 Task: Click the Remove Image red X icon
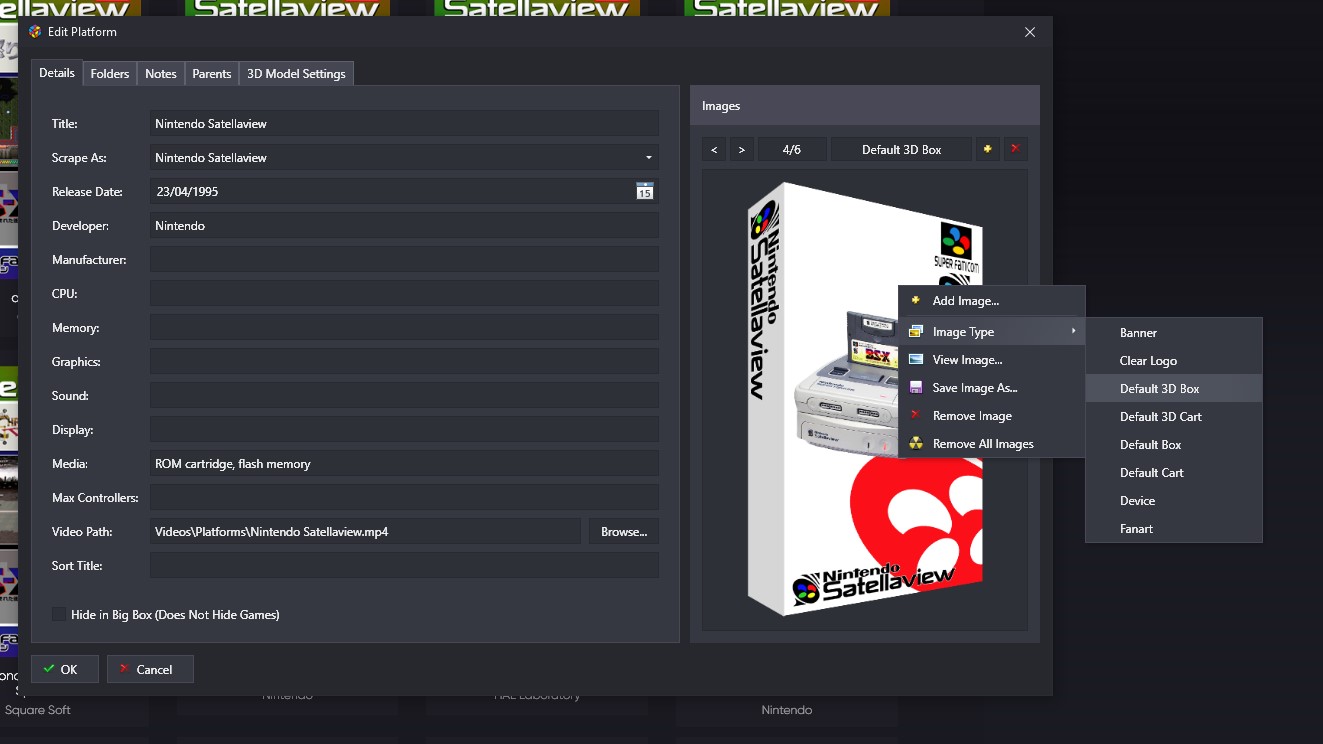(x=915, y=415)
